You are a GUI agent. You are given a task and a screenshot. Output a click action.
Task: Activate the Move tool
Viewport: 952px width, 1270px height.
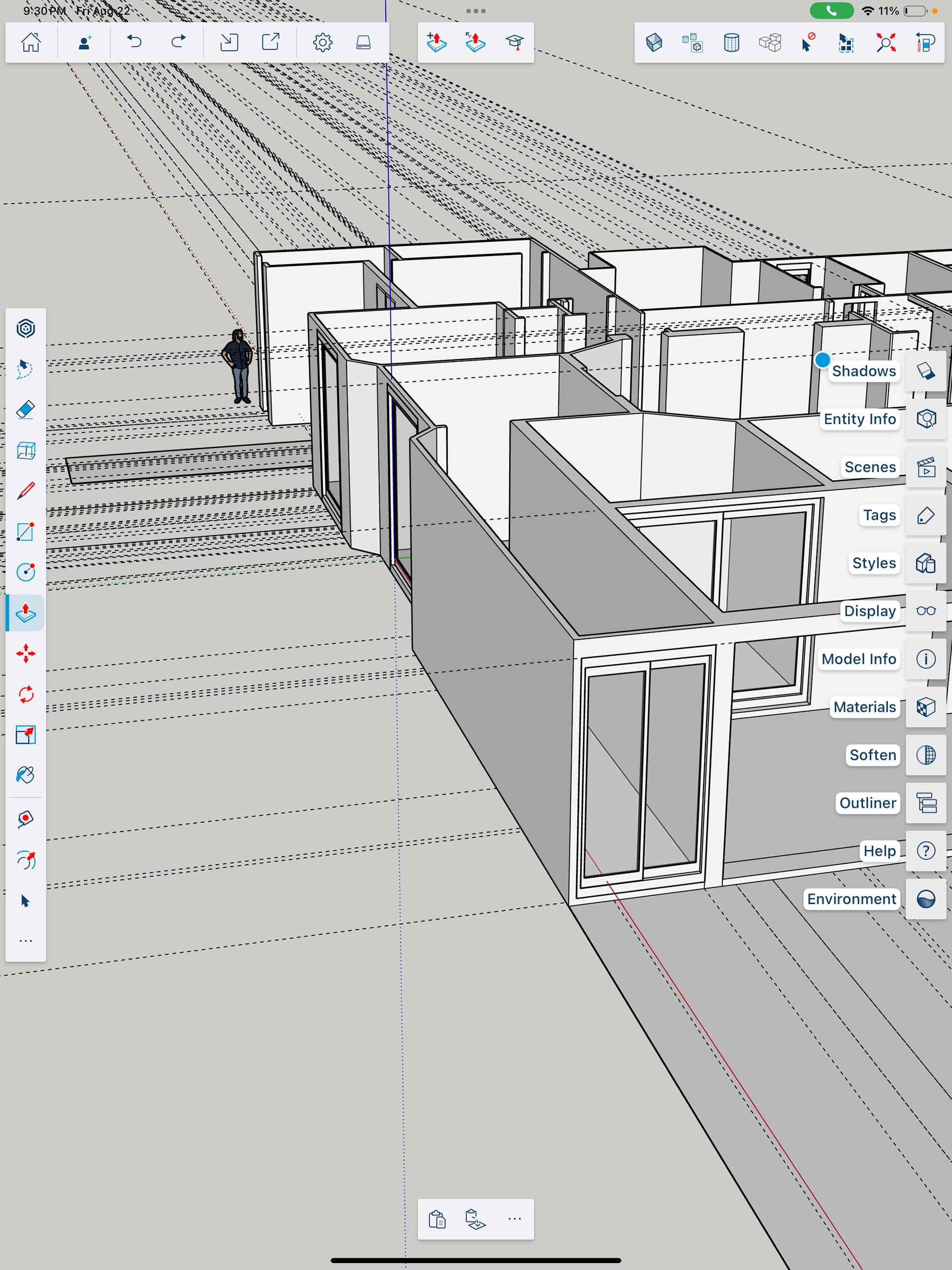[x=25, y=653]
